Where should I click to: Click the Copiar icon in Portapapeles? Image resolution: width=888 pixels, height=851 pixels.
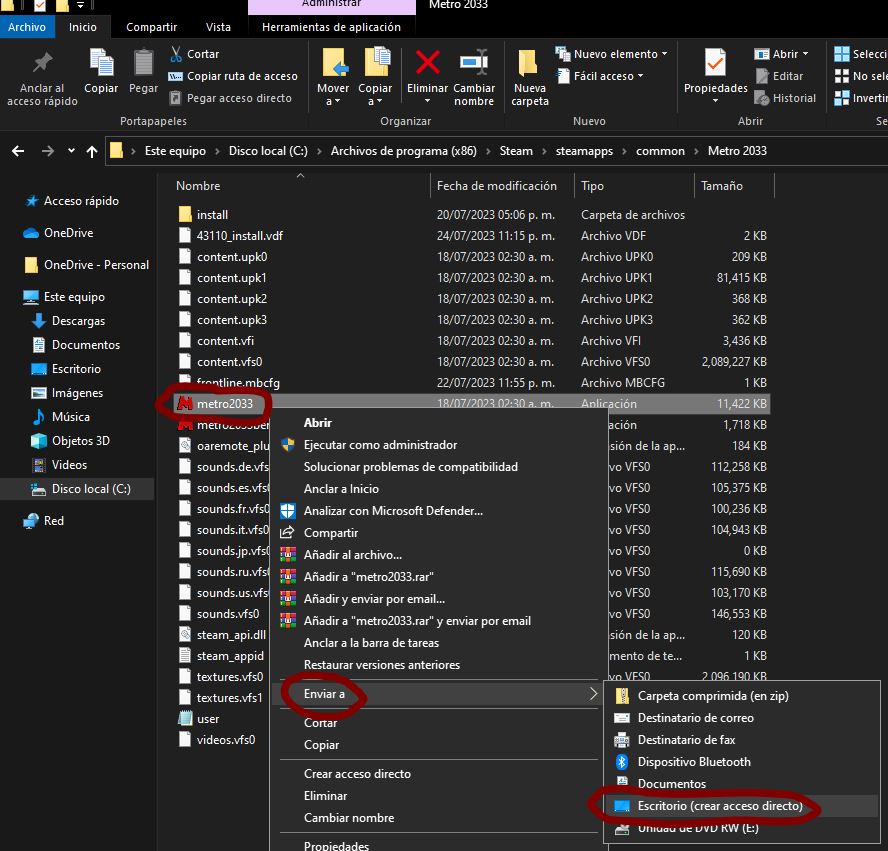[x=101, y=62]
